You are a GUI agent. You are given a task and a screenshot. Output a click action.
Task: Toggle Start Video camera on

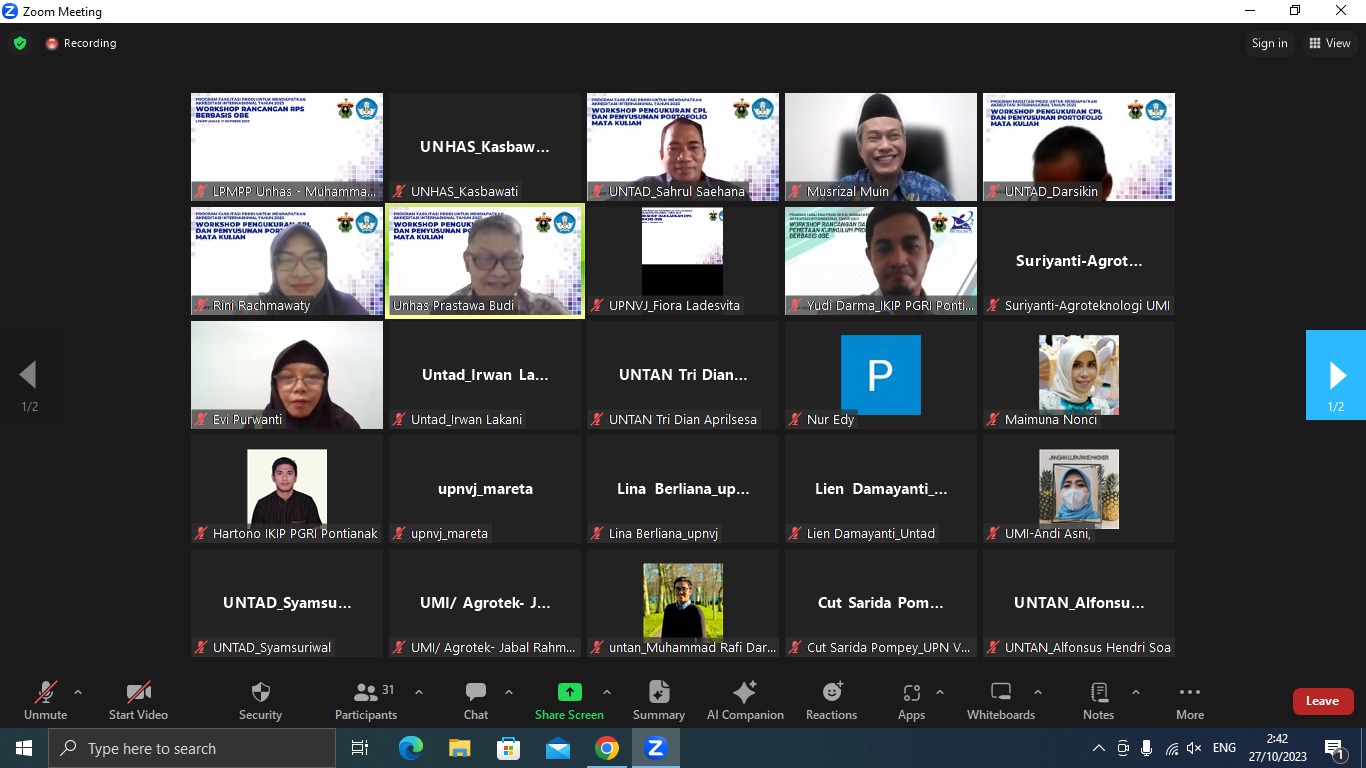138,700
